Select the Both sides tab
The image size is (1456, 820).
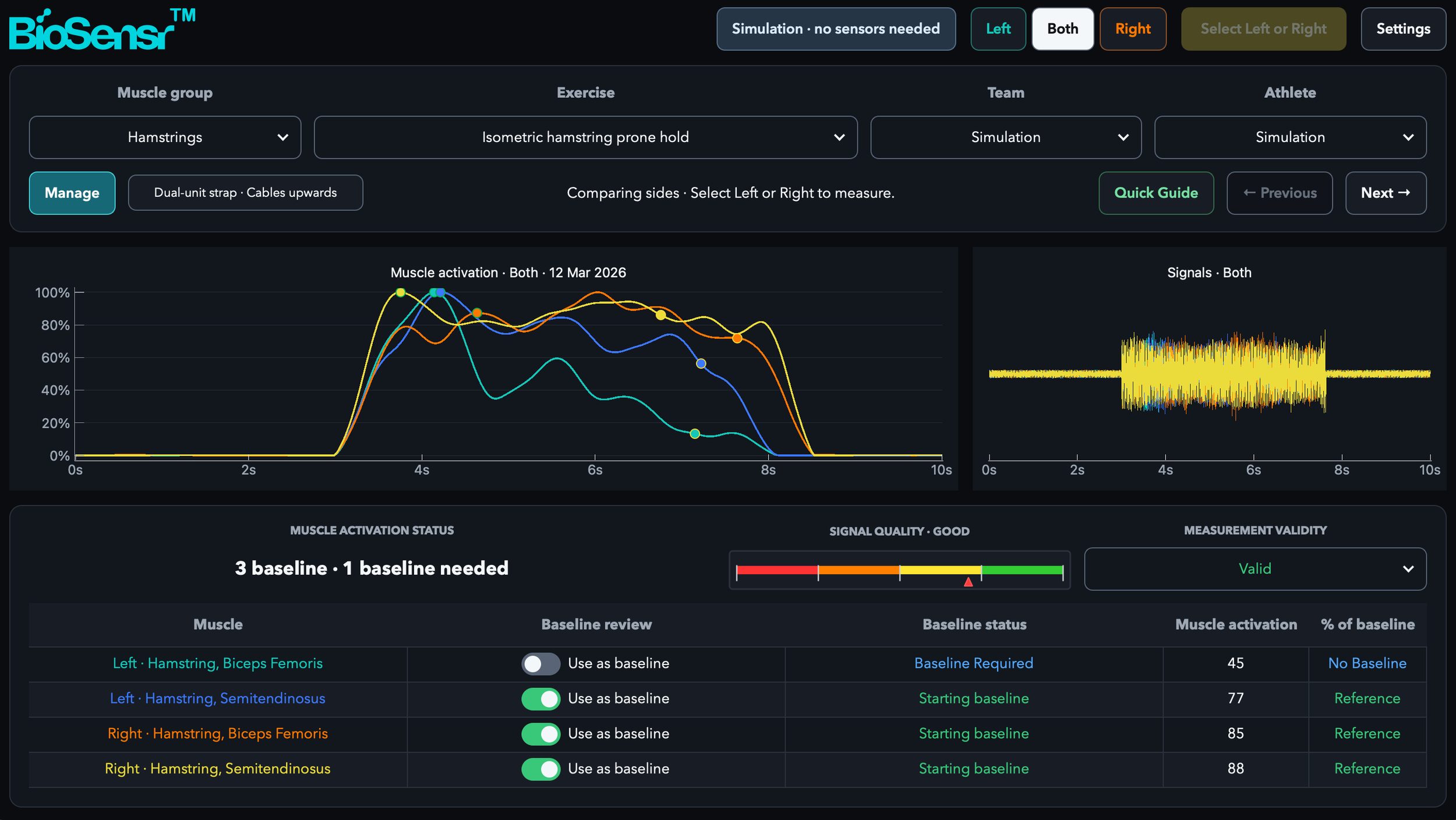[x=1063, y=29]
